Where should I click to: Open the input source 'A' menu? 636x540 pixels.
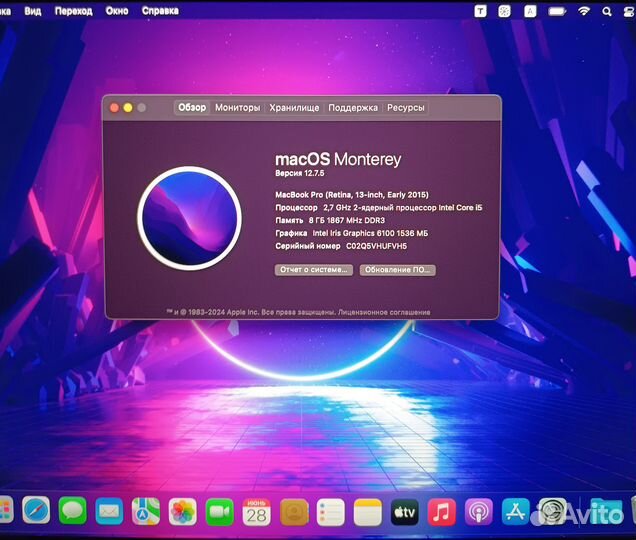pos(530,11)
